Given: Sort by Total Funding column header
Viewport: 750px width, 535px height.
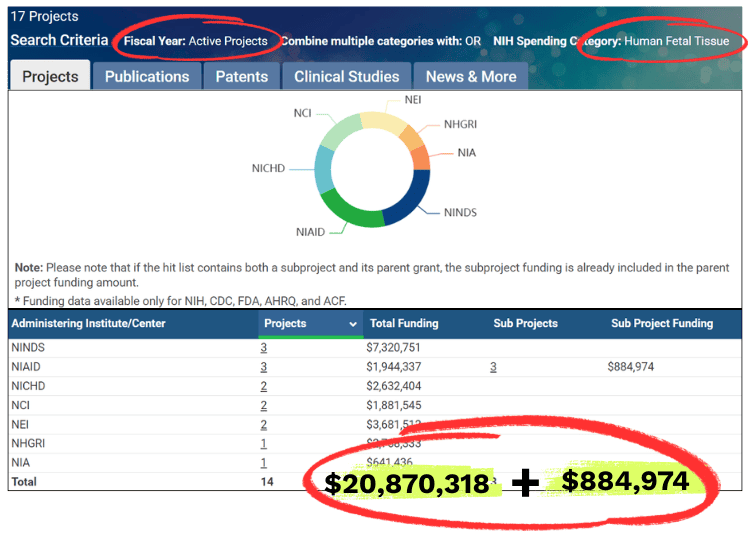Looking at the screenshot, I should pyautogui.click(x=404, y=324).
